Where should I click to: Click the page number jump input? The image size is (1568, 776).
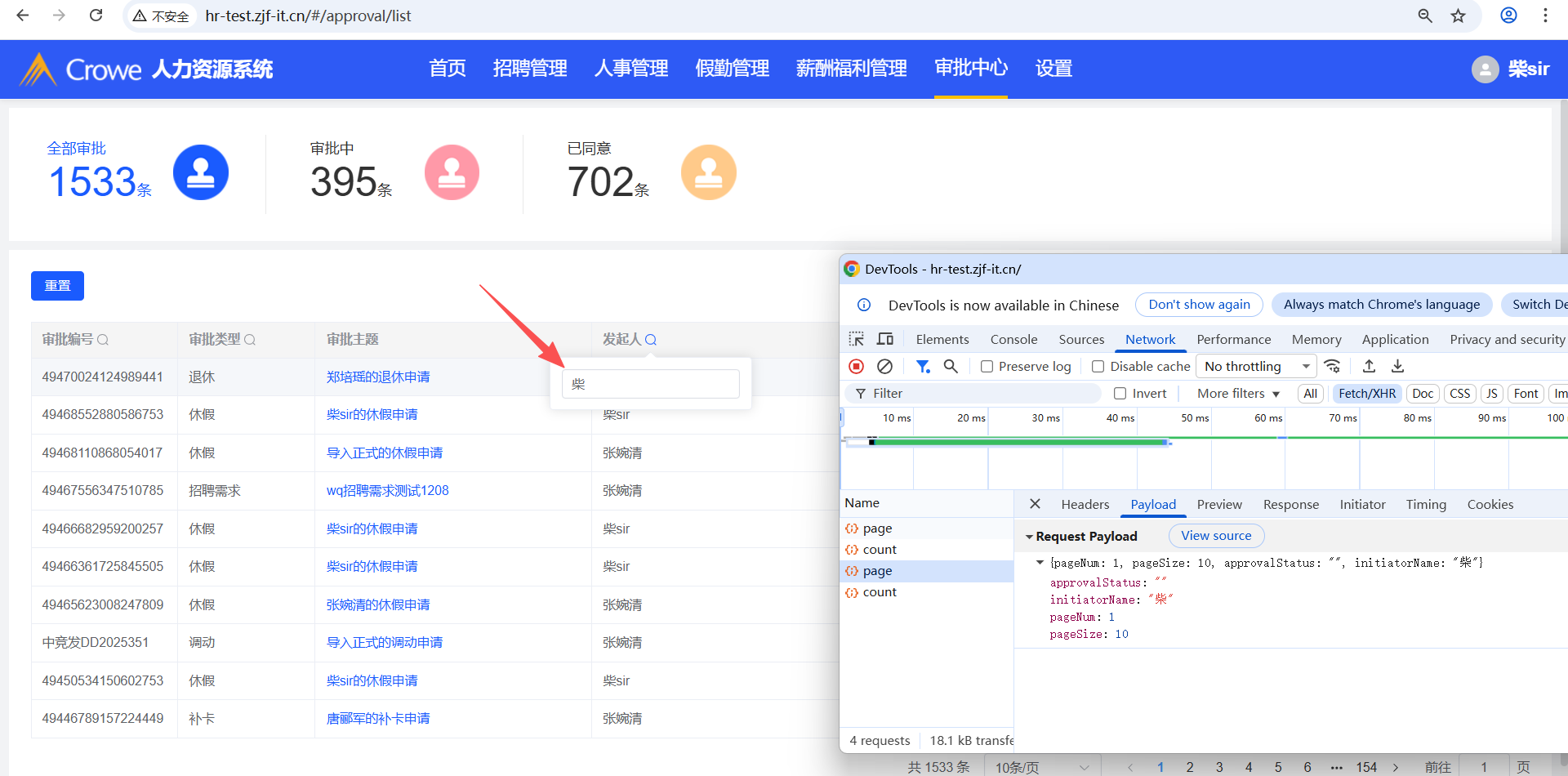(x=1484, y=767)
